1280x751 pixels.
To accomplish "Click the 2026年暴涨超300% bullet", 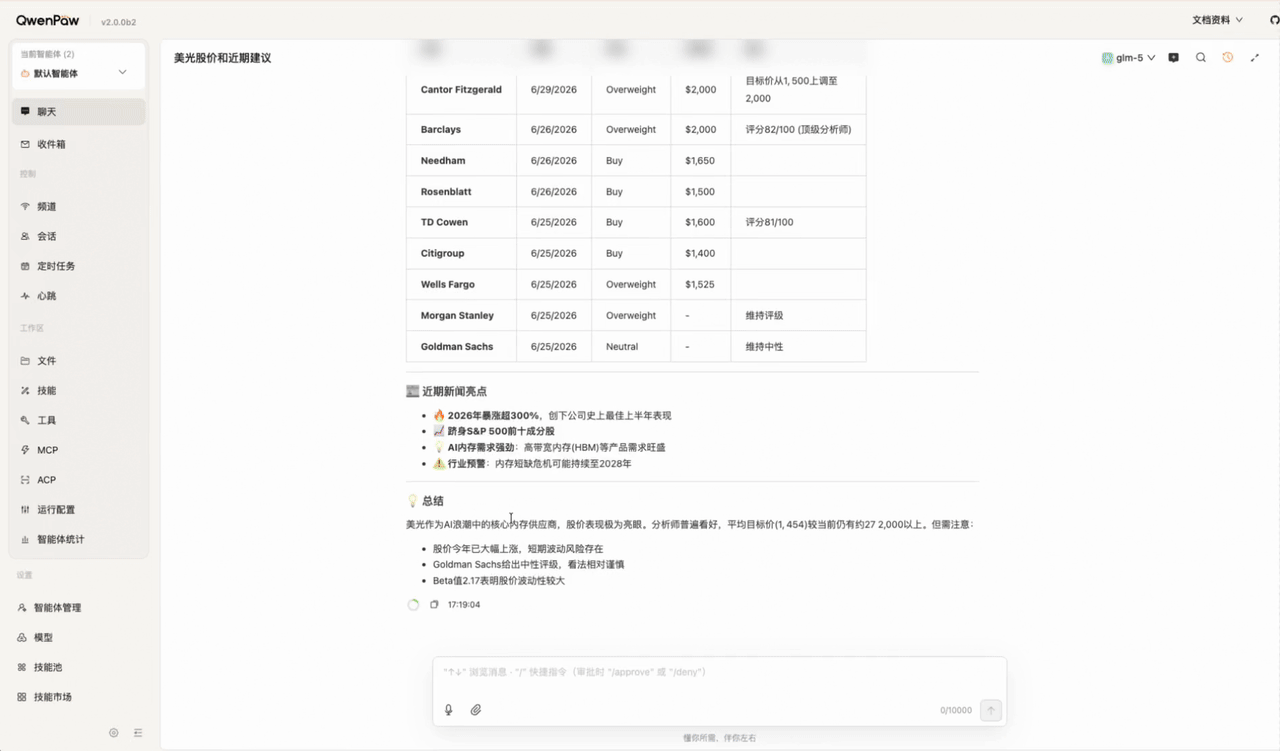I will point(552,416).
